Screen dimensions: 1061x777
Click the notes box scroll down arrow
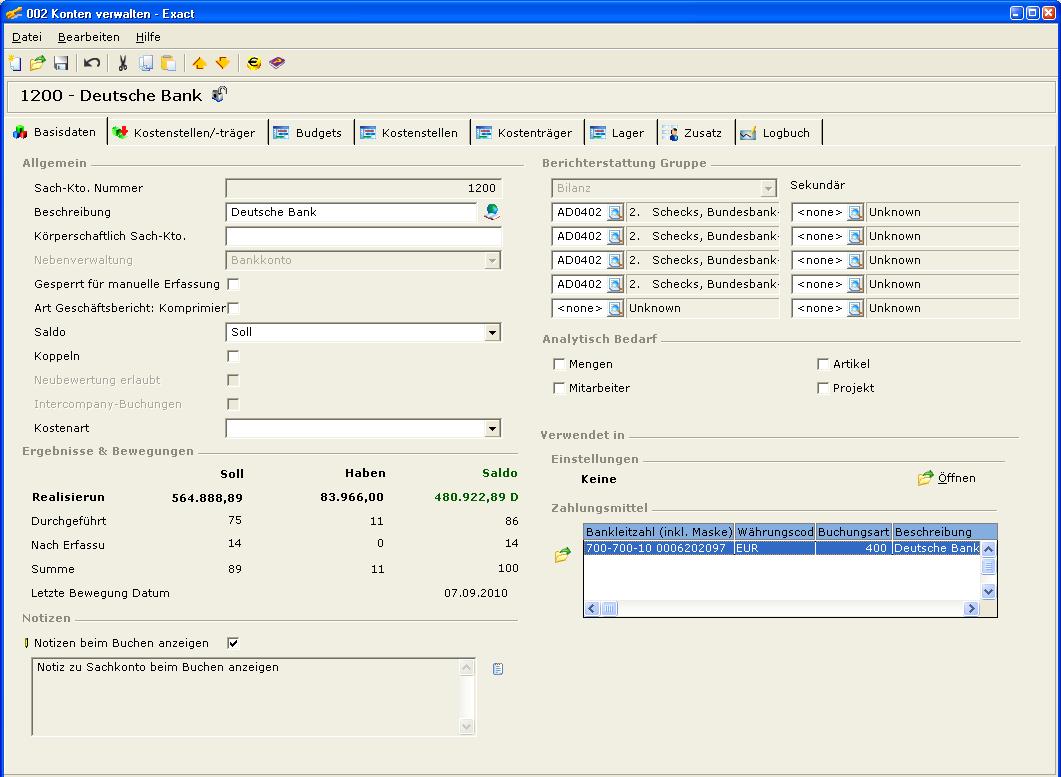[x=466, y=726]
